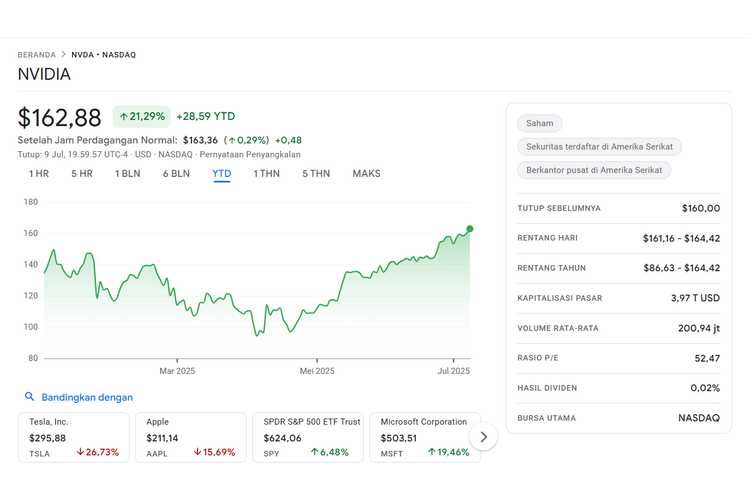The height and width of the screenshot is (500, 750).
Task: Click the Mei 2025 axis label
Action: [317, 371]
